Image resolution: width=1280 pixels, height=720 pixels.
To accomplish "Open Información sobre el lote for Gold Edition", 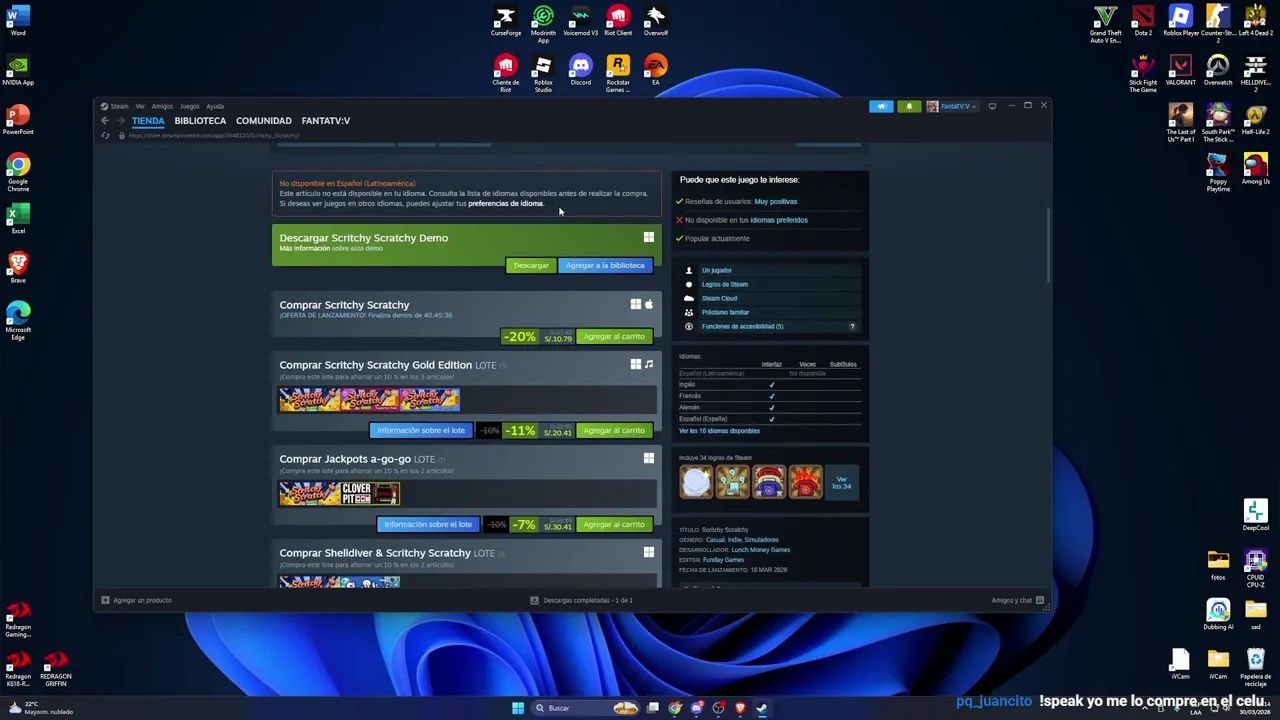I will click(x=421, y=431).
